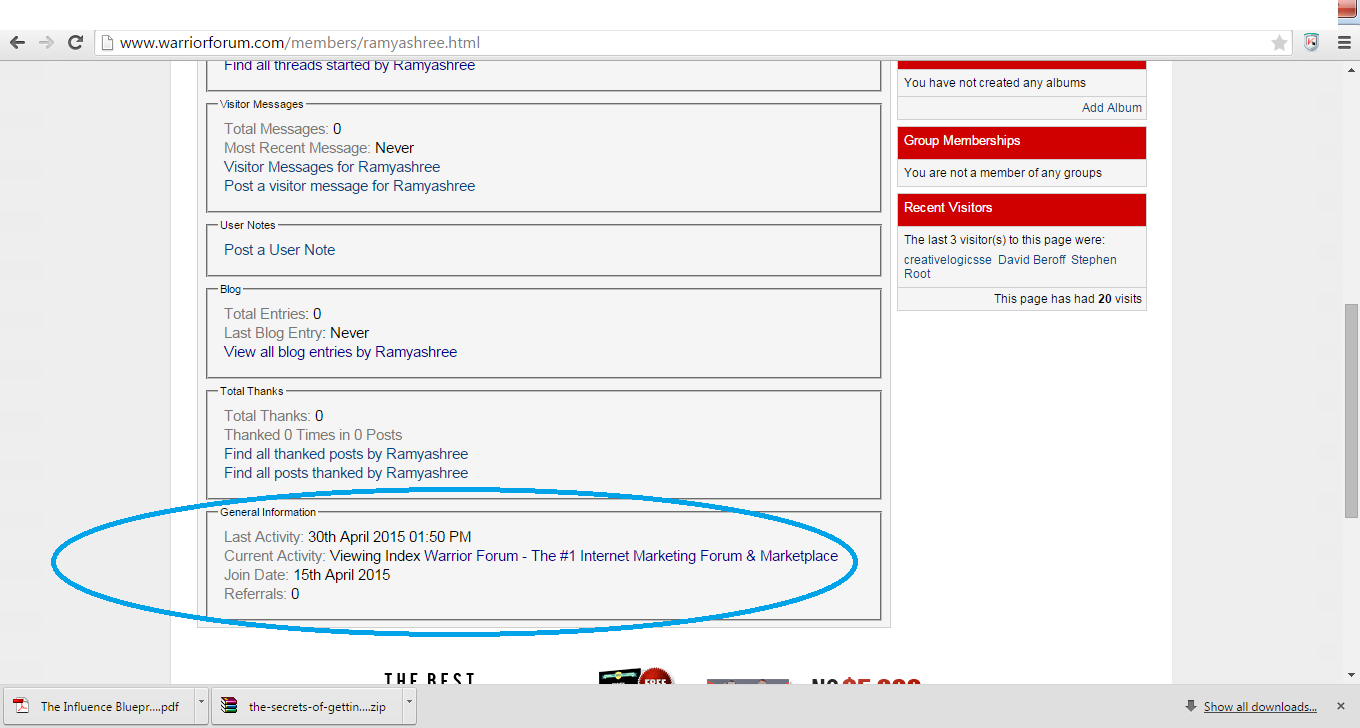
Task: Click the scrollbar down arrow
Action: [1351, 676]
